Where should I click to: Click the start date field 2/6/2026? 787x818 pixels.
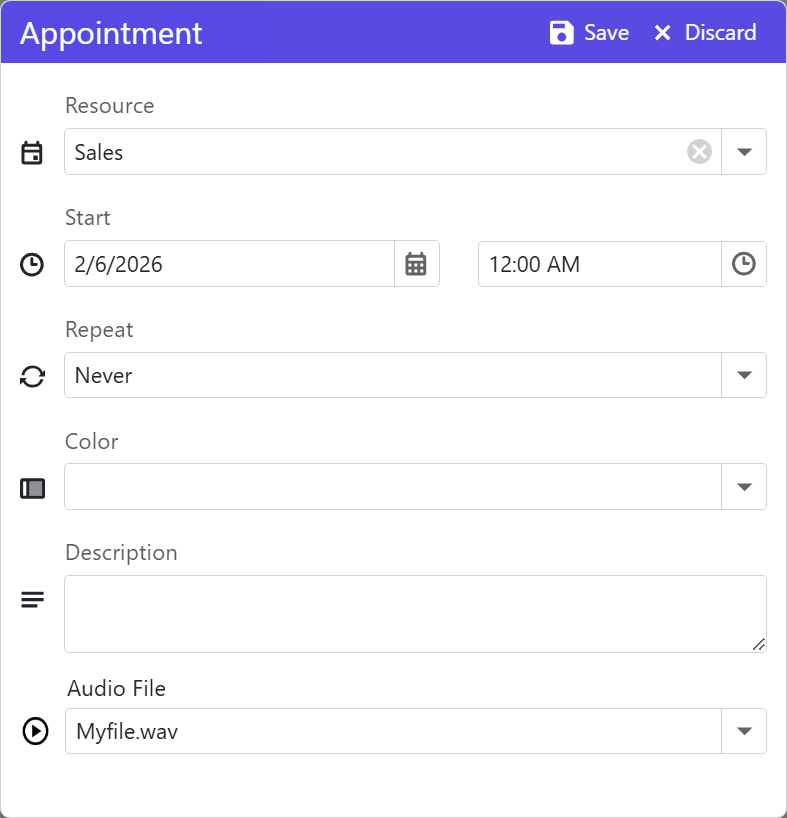230,264
